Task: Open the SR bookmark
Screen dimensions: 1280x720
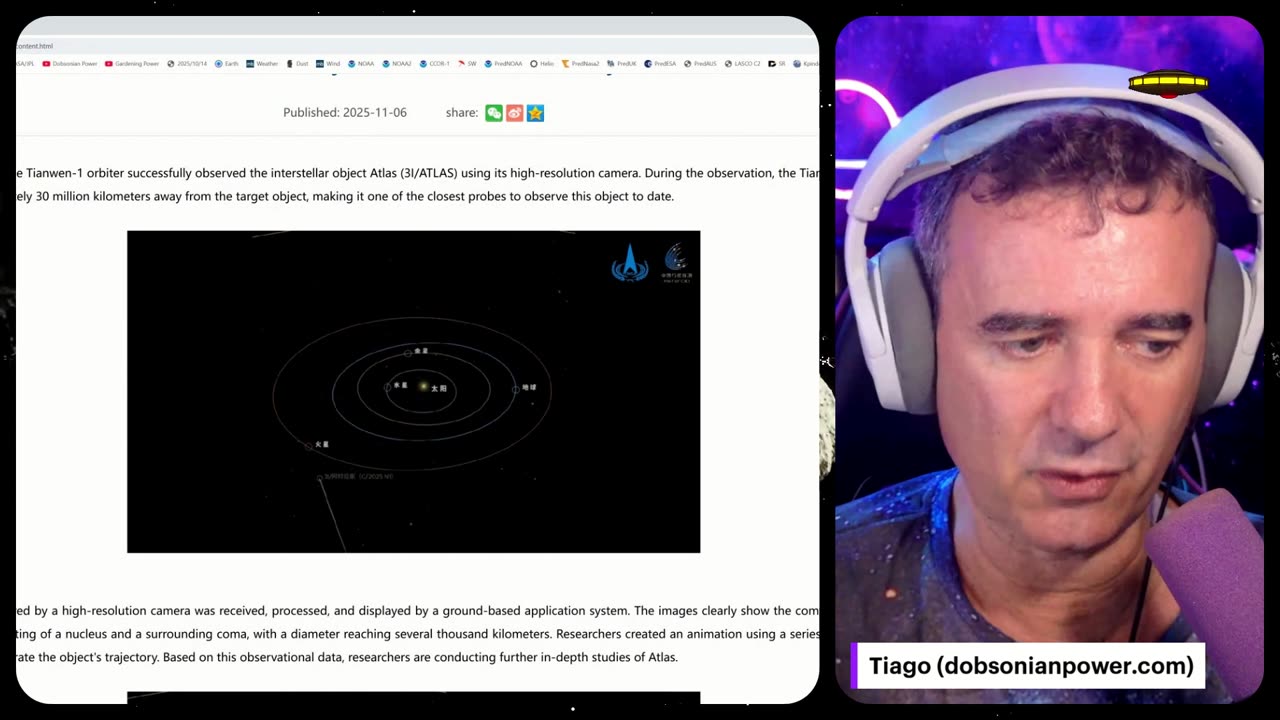Action: (x=777, y=64)
